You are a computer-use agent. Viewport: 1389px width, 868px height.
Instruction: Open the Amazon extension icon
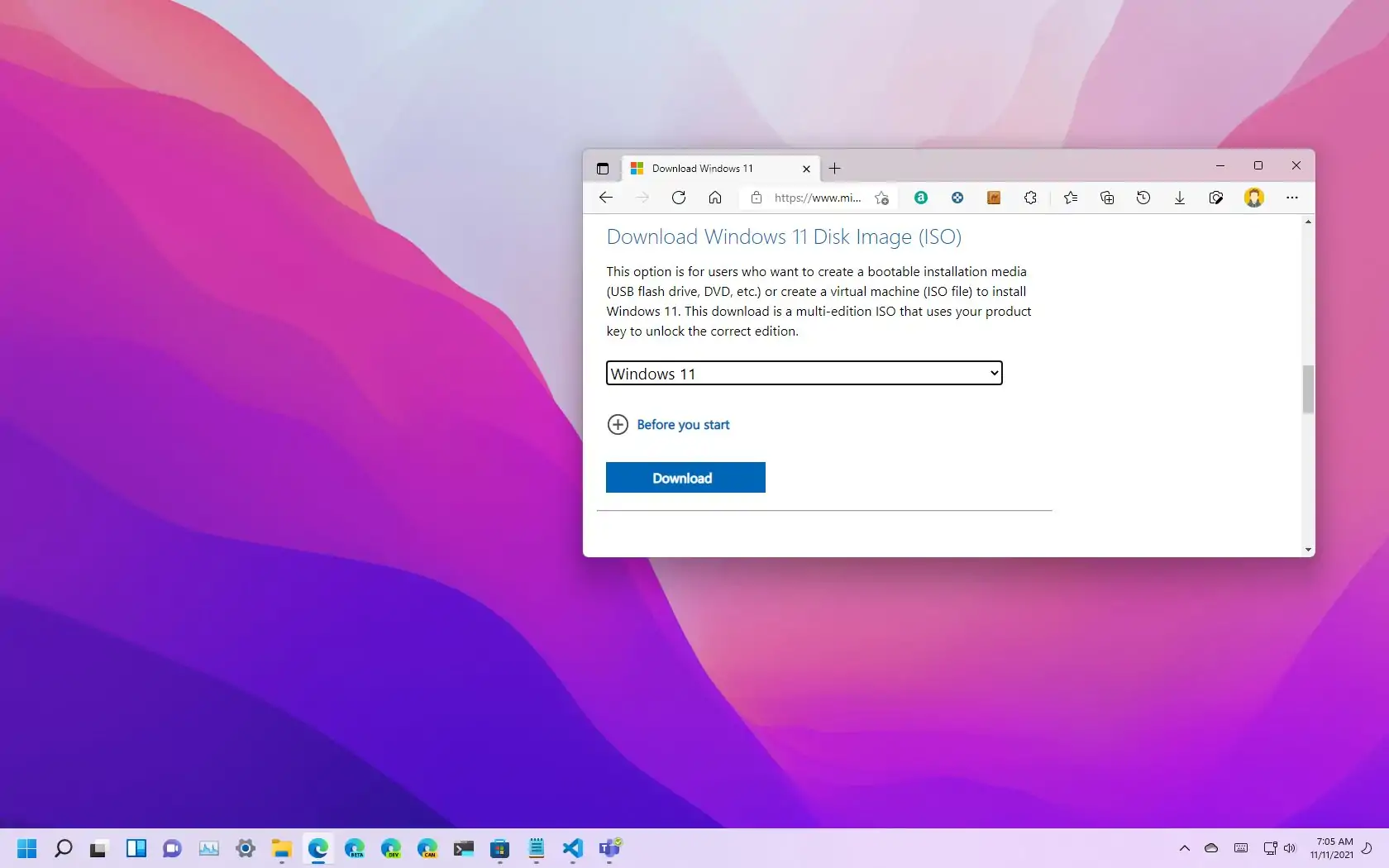tap(920, 198)
